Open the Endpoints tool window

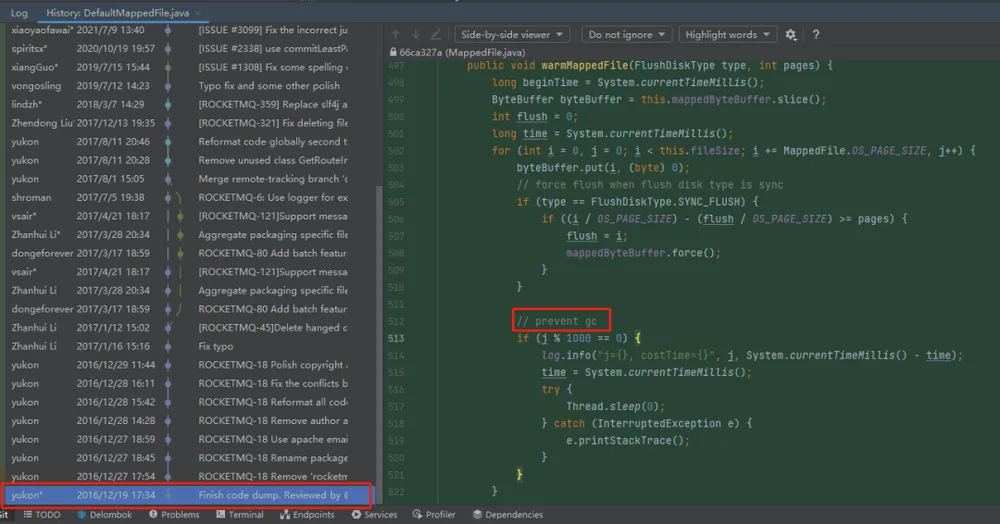tap(307, 514)
